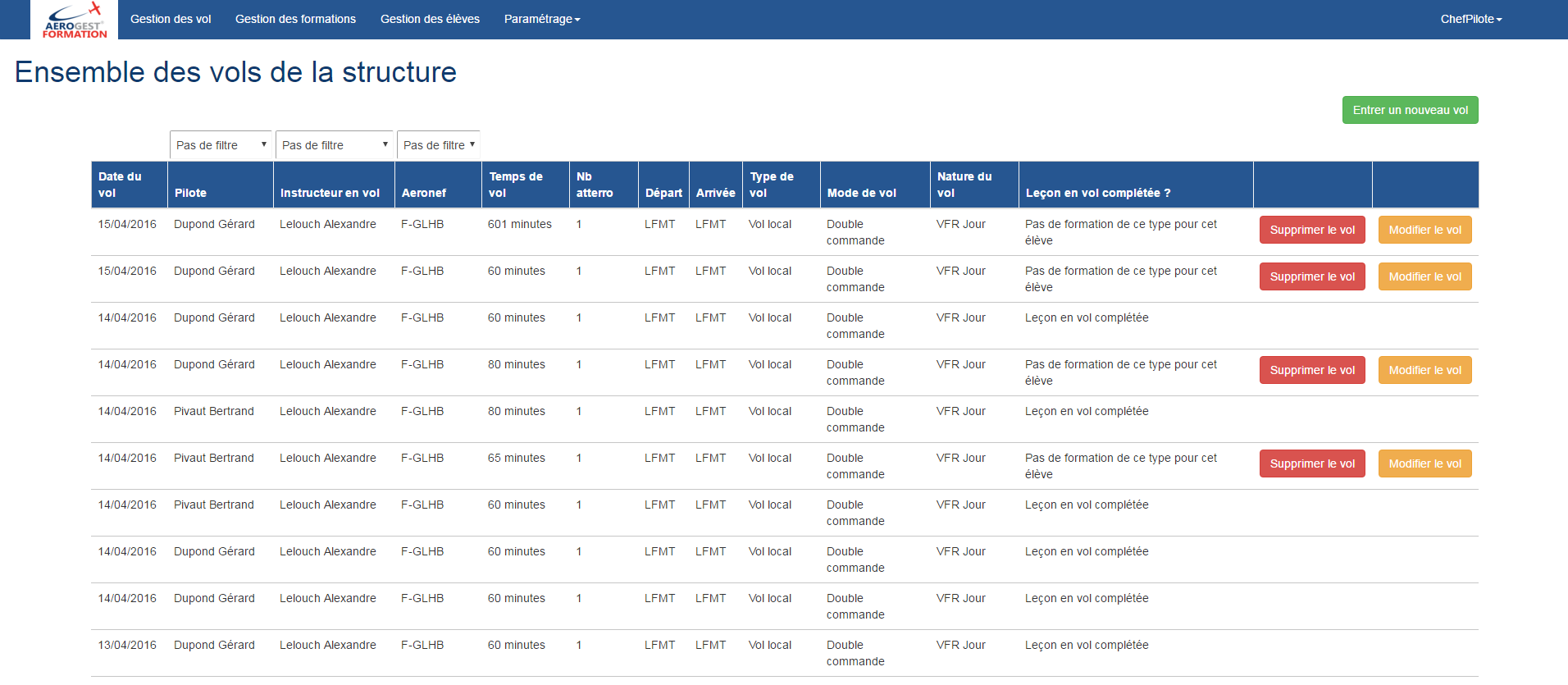Click 'Pas de formation' text in 65 minutes row
This screenshot has height=685, width=1568.
pyautogui.click(x=1121, y=466)
